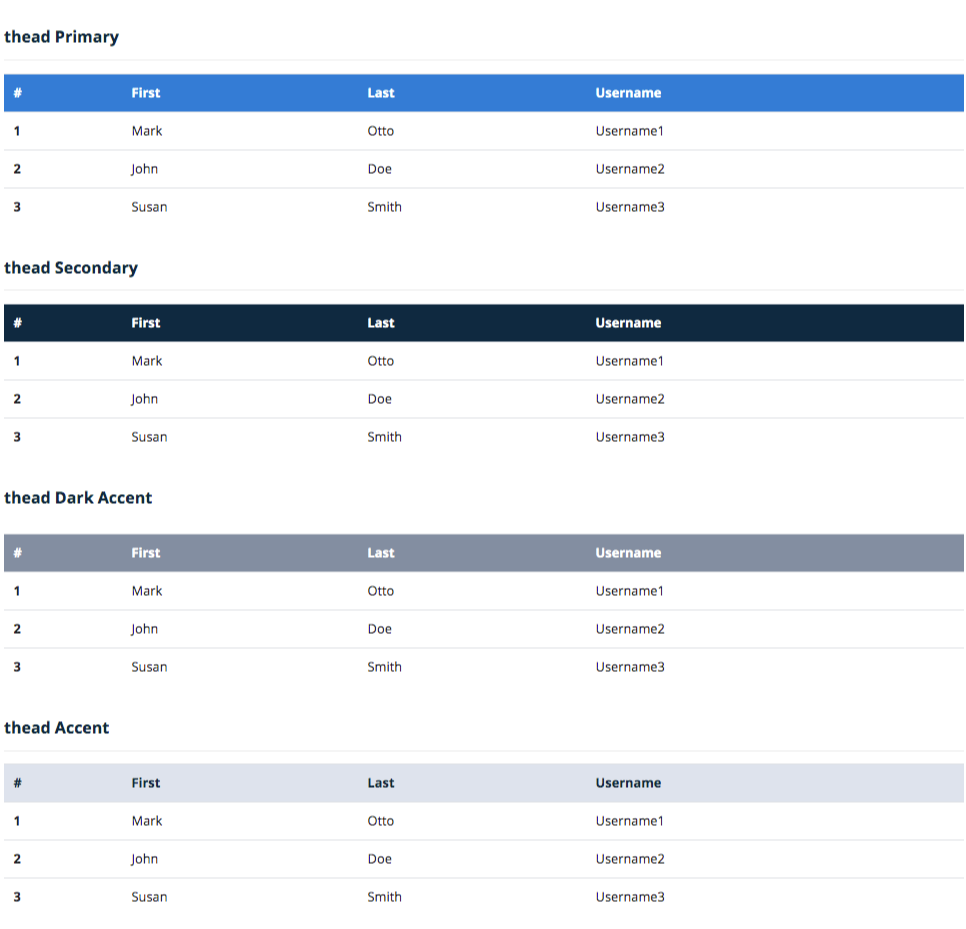Select 'Username3' in the Accent table
Screen dimensions: 966x929
[x=630, y=897]
